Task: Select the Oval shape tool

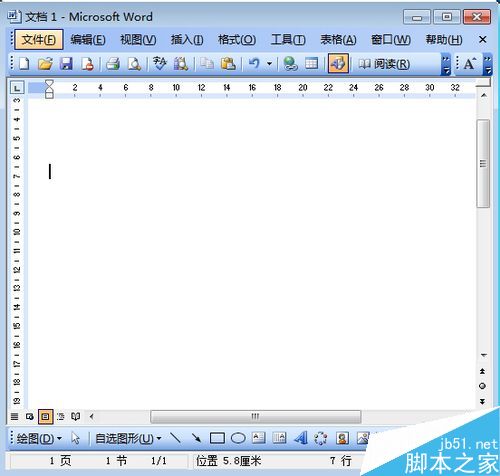Action: click(238, 438)
